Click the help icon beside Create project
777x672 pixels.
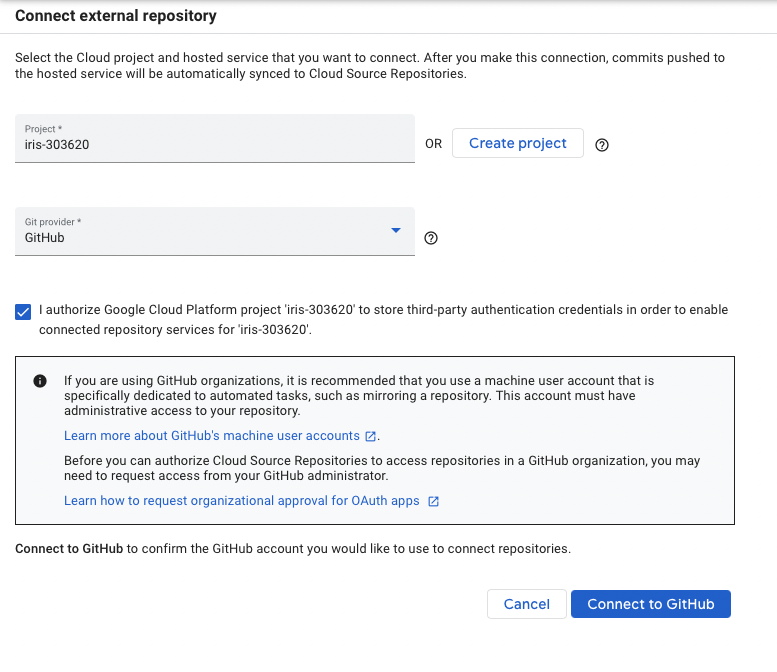[602, 145]
